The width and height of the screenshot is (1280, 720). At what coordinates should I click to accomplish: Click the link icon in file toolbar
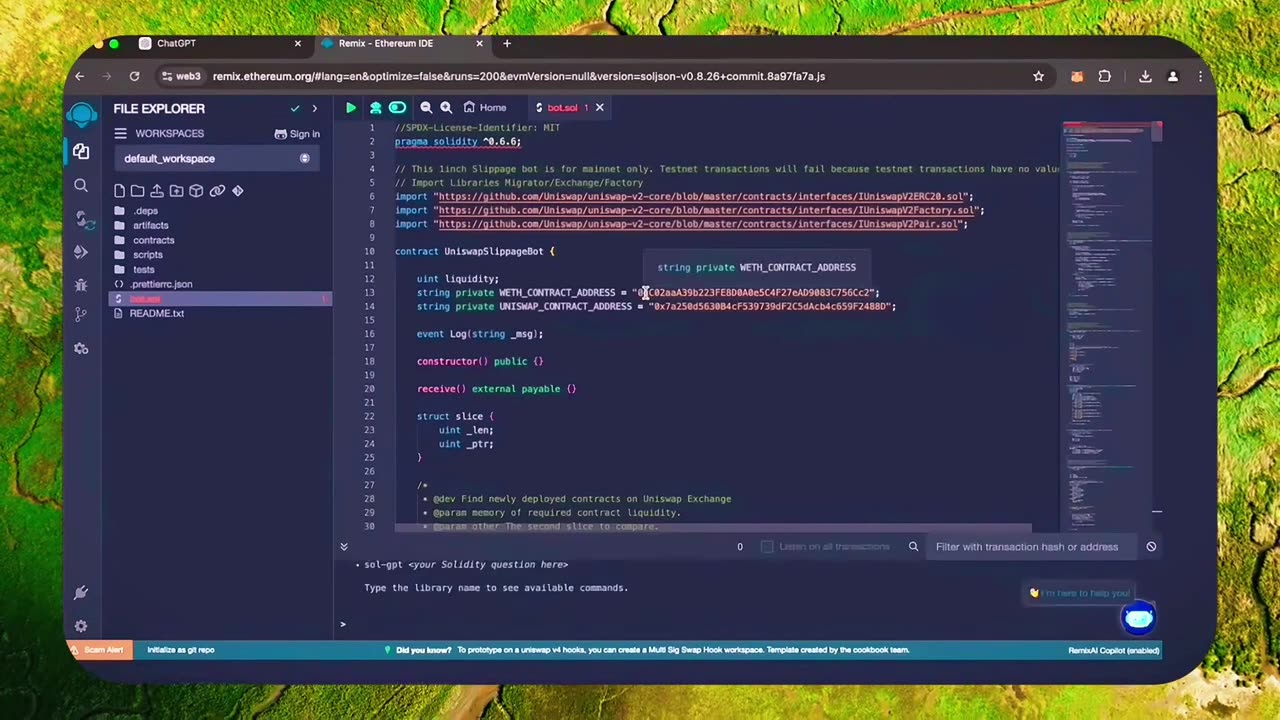[x=217, y=190]
